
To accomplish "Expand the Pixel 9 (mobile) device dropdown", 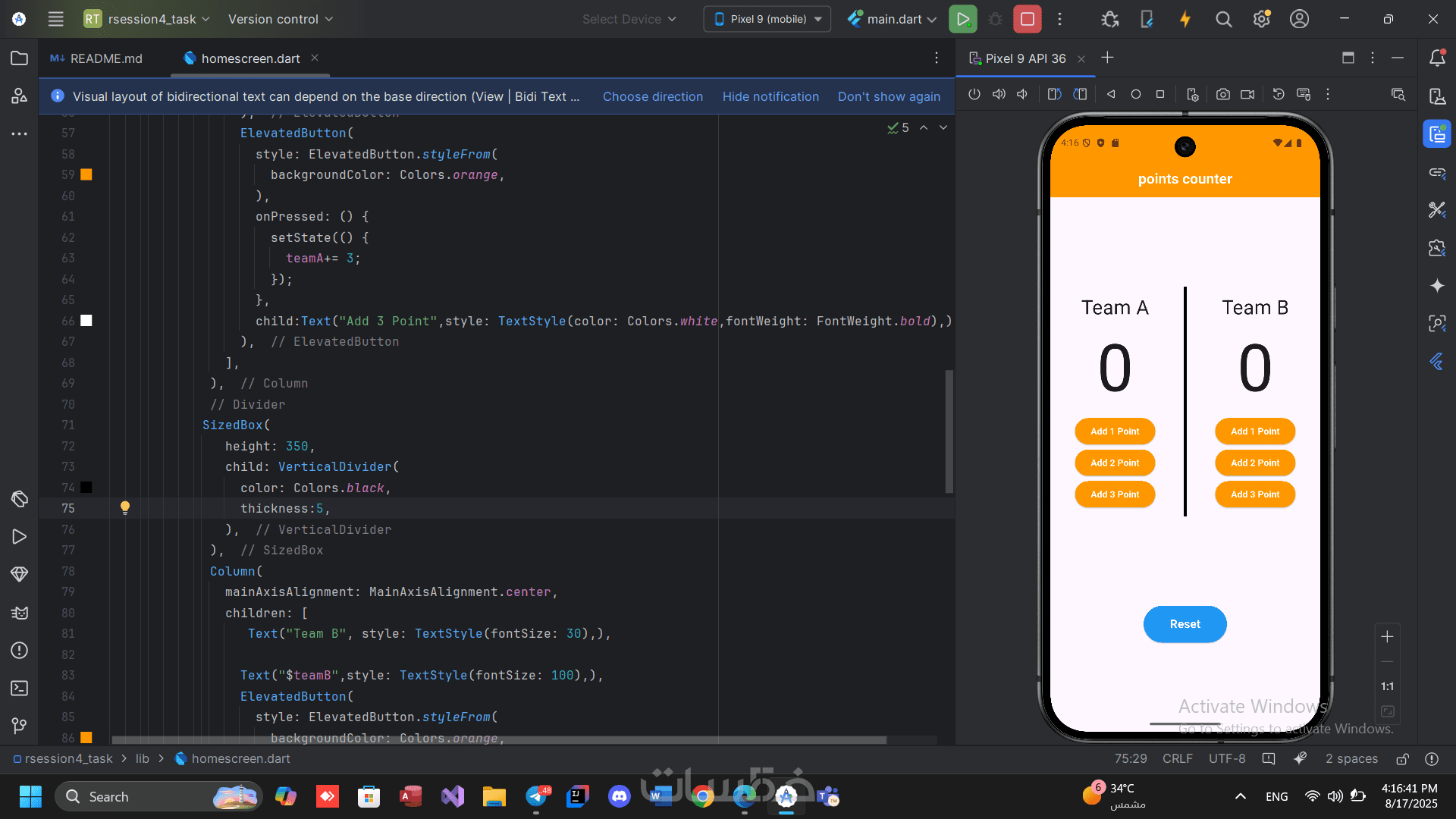I will 767,19.
